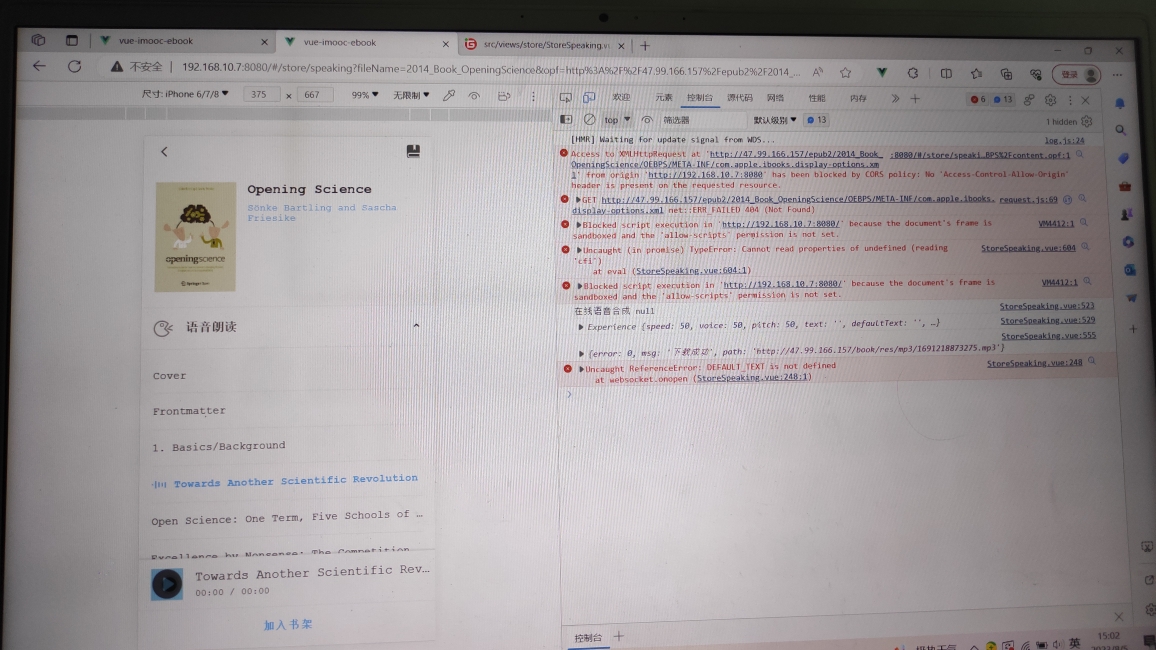The image size is (1156, 650).
Task: Switch to the 元素 DevTools tab
Action: [664, 97]
